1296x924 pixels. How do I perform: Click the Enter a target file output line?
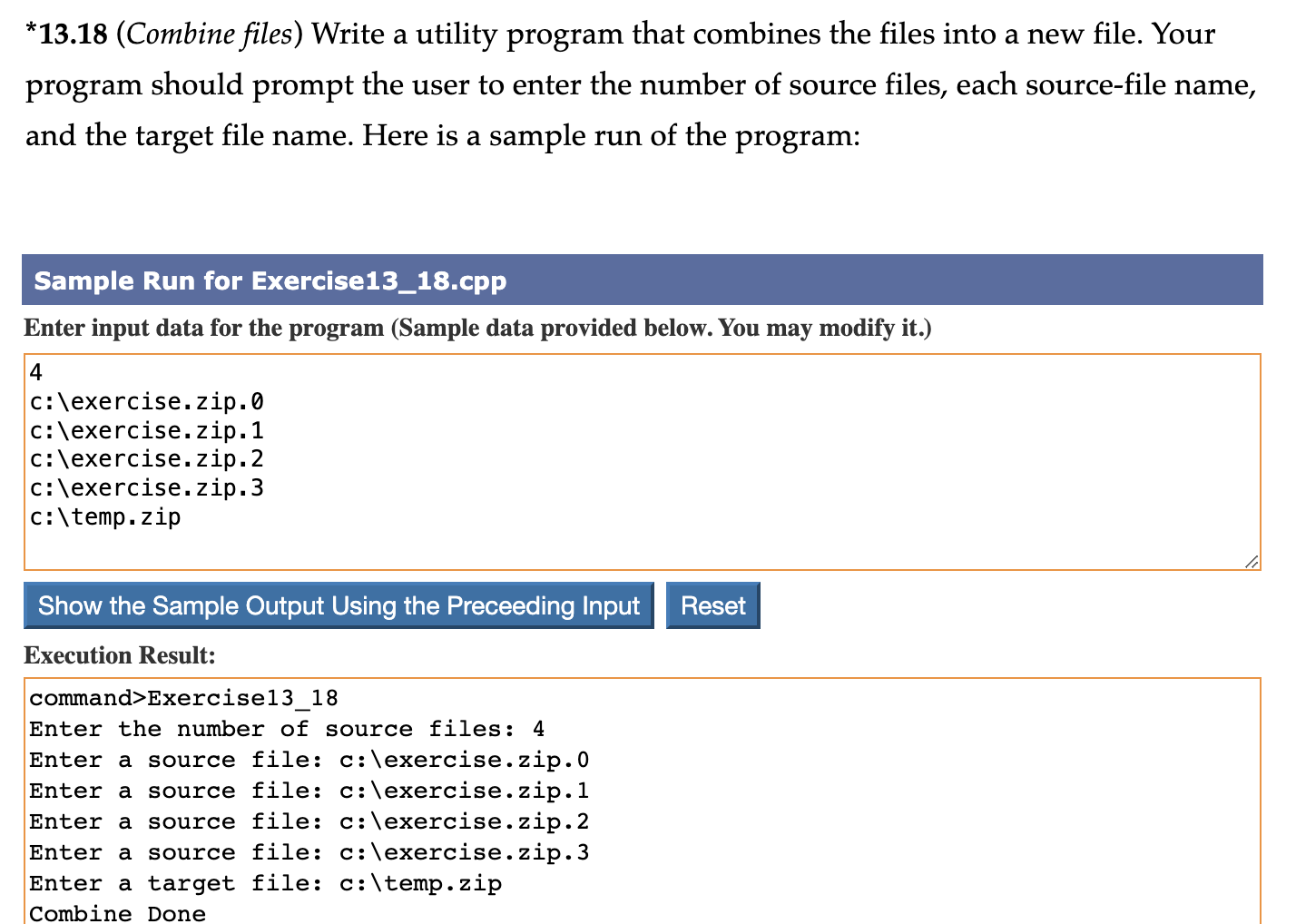pos(265,882)
